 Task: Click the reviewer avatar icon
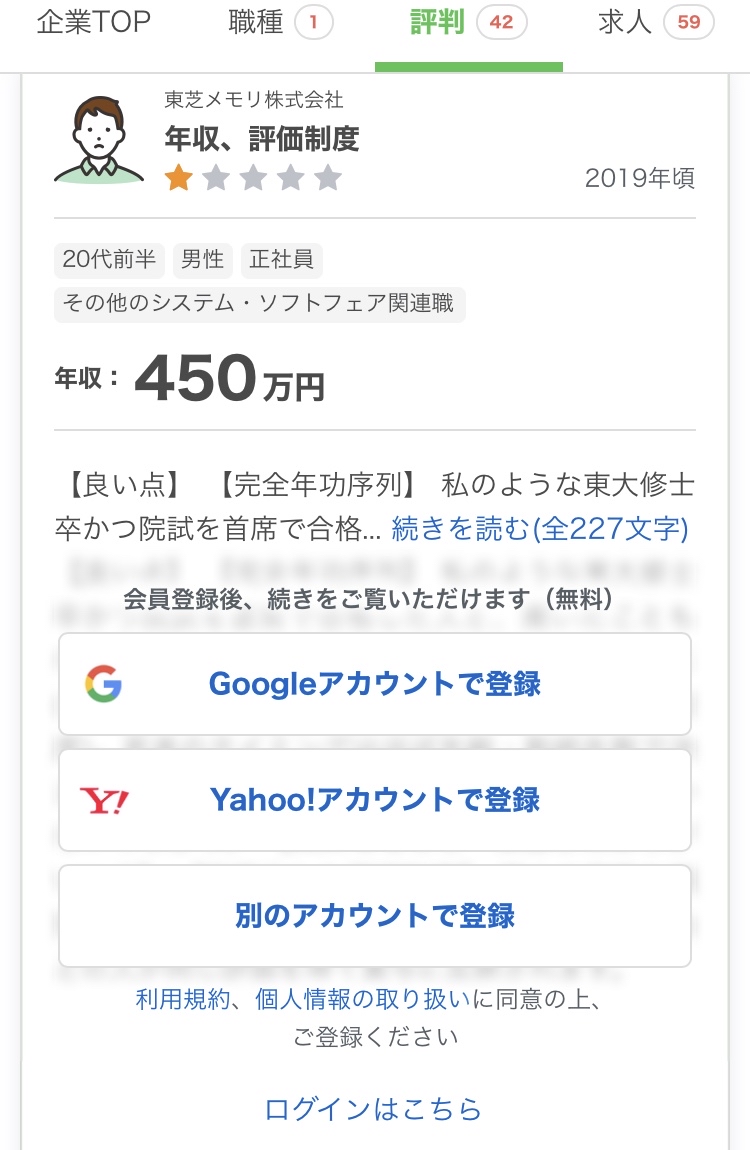pyautogui.click(x=98, y=140)
